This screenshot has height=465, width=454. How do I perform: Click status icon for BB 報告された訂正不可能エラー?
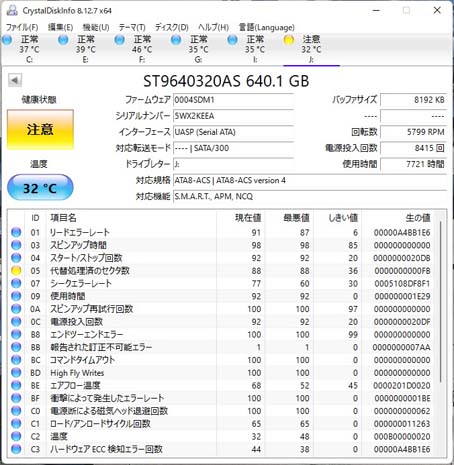16,347
